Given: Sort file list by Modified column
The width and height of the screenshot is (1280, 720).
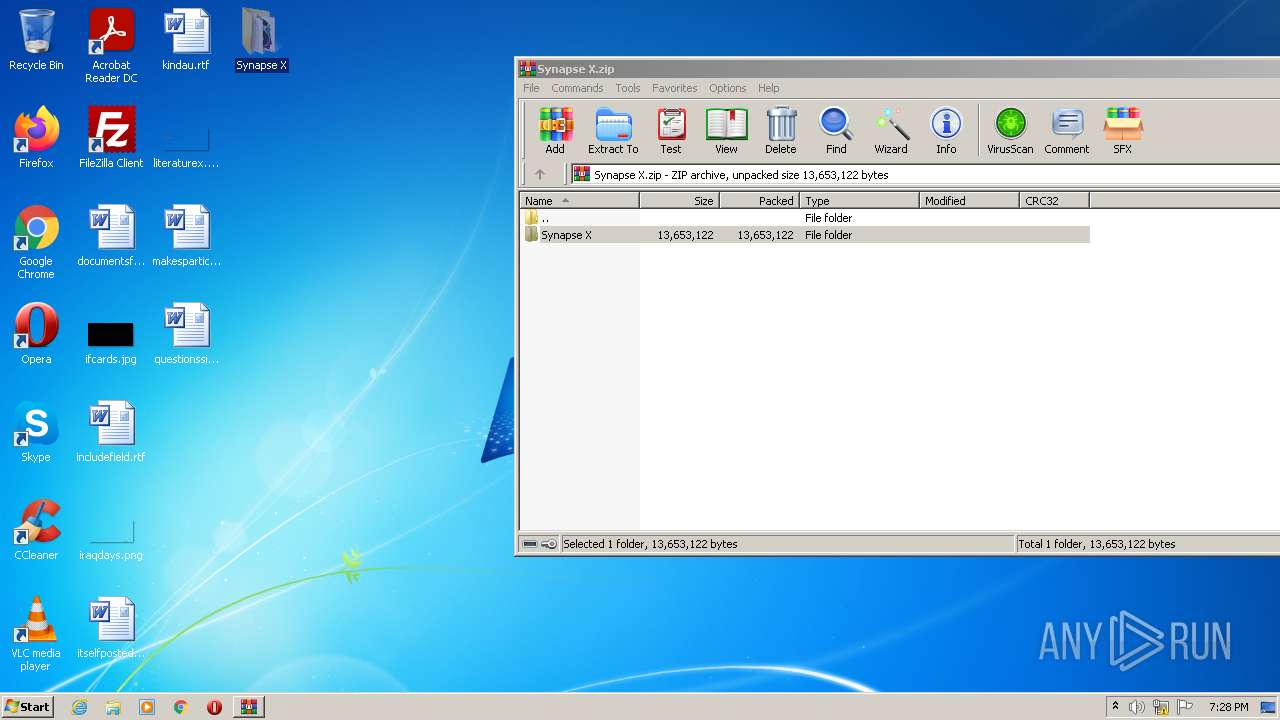Looking at the screenshot, I should click(x=970, y=200).
